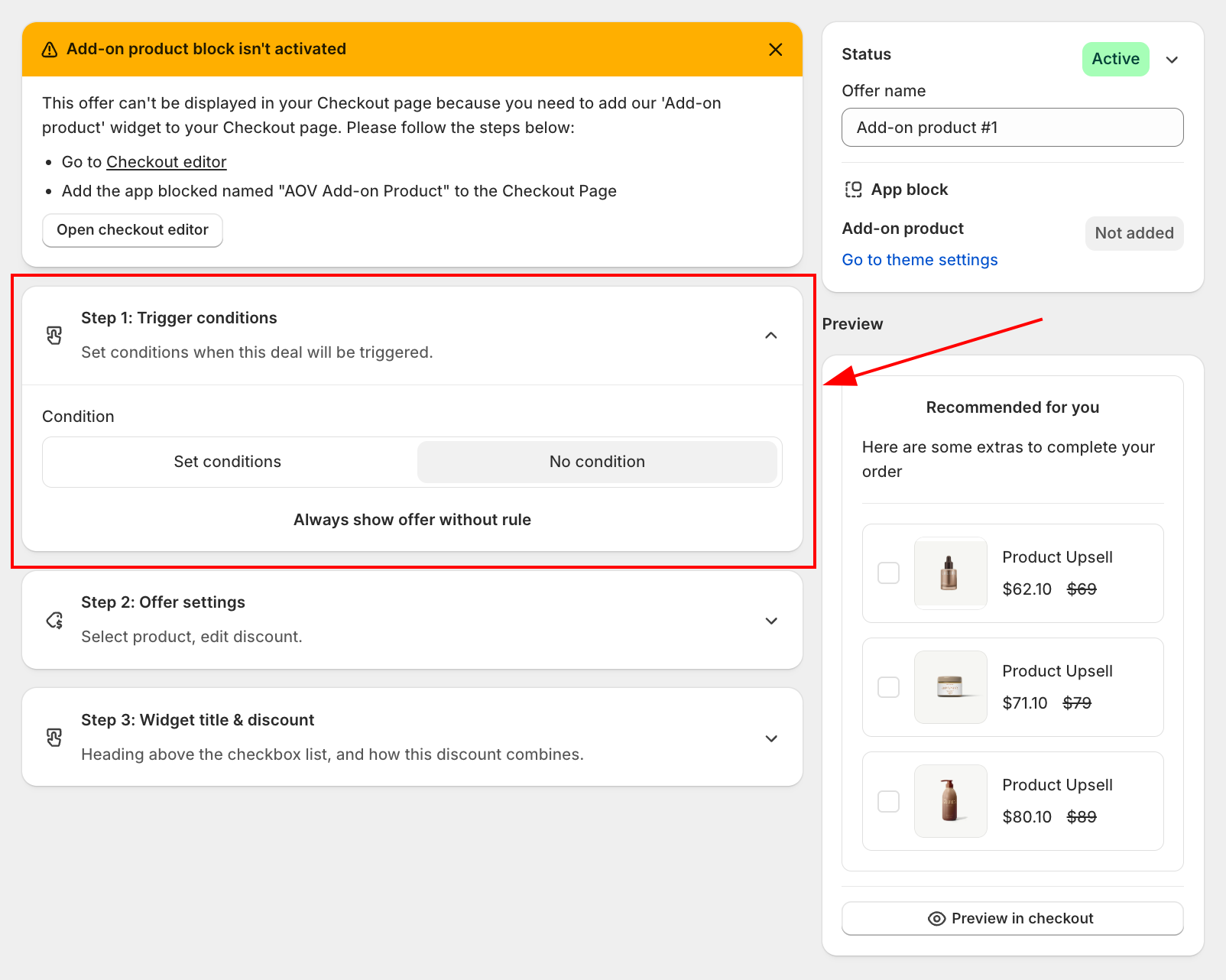The height and width of the screenshot is (980, 1226).
Task: Click the 'Select product, edit discount.' subtitle
Action: pos(192,637)
